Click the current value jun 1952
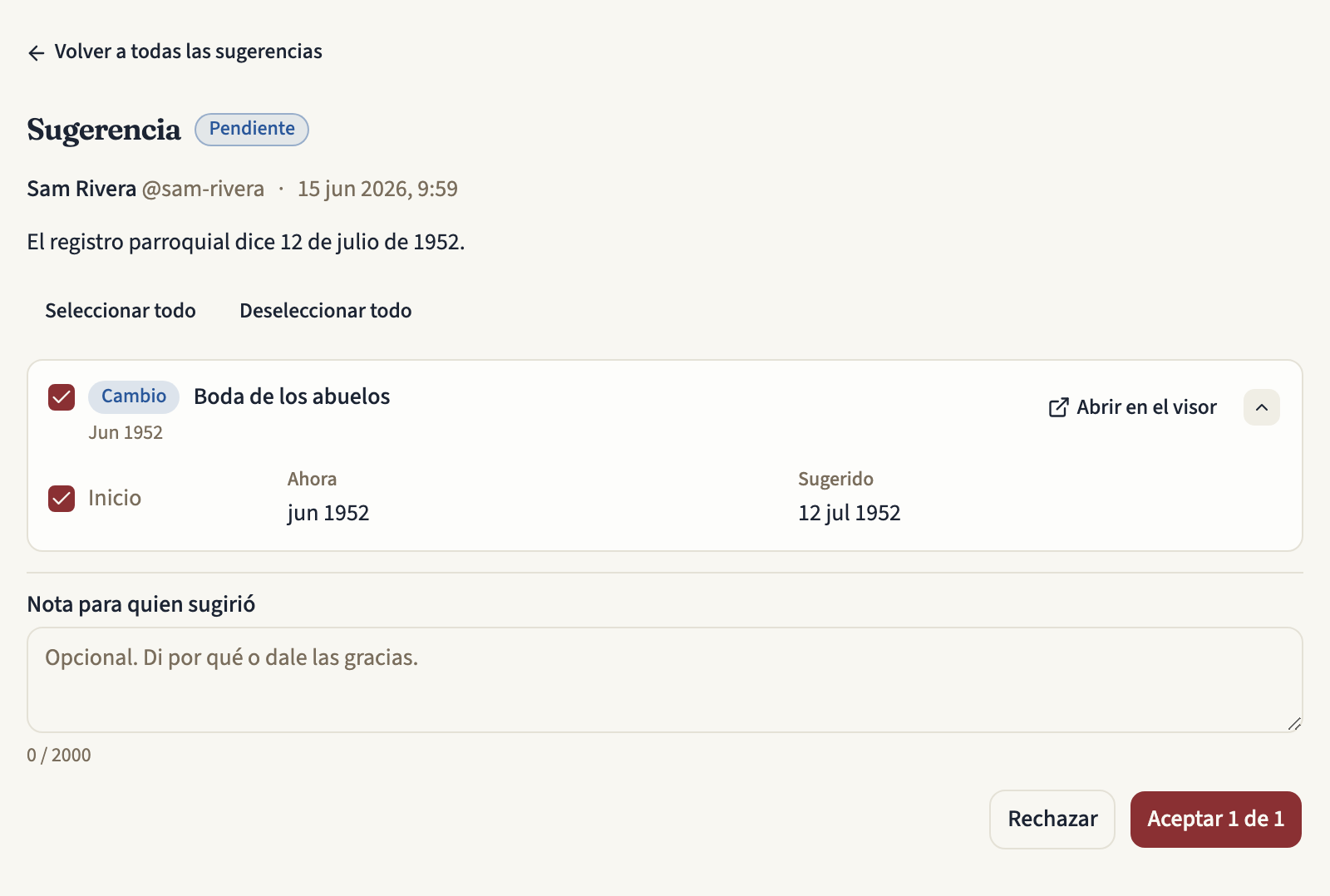Image resolution: width=1330 pixels, height=896 pixels. coord(328,513)
